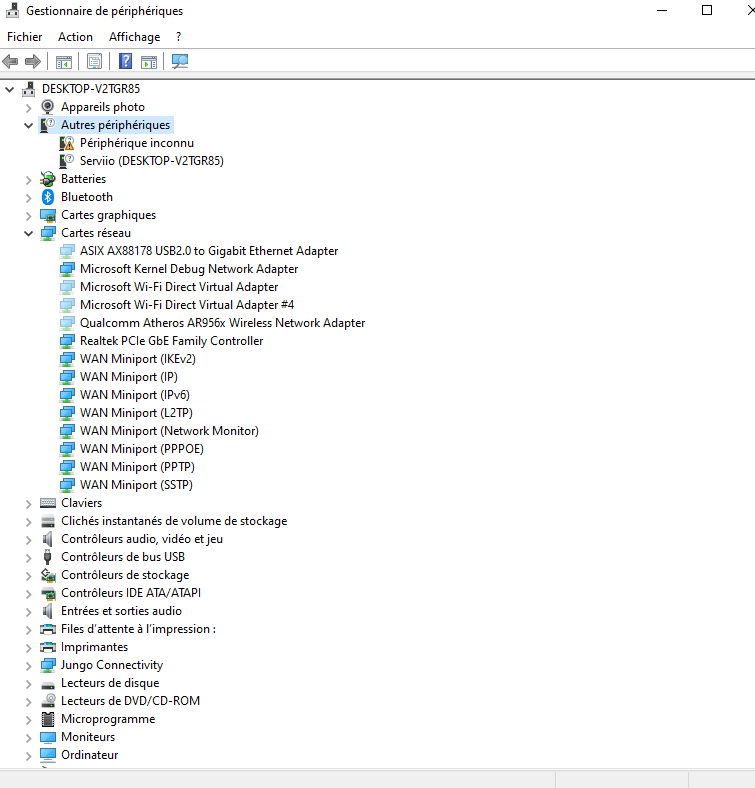Select WAN Miniport (Network Monitor)
The height and width of the screenshot is (788, 755).
pyautogui.click(x=169, y=431)
